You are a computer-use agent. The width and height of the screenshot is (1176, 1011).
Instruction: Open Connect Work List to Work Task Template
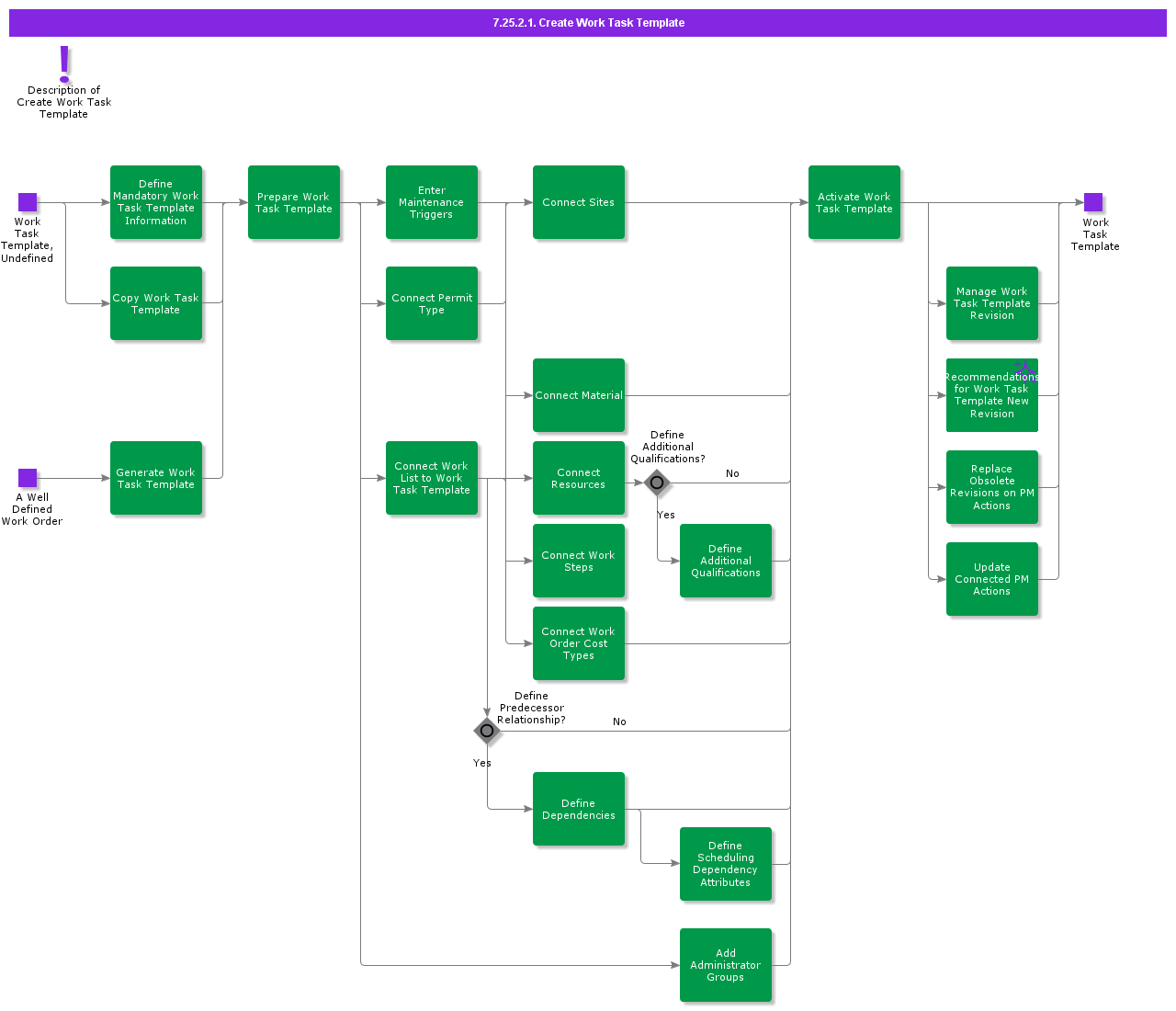432,478
